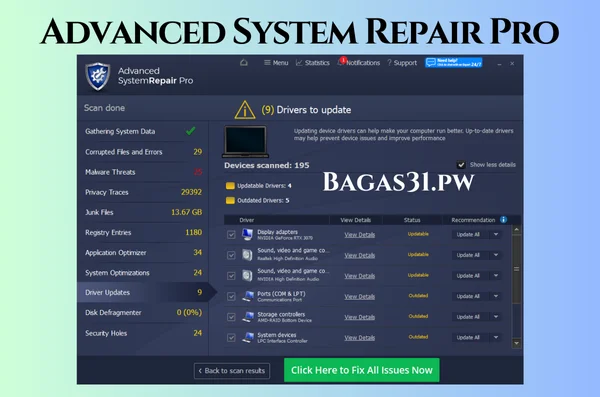Click the driver list scrollbar thumb

[517, 269]
